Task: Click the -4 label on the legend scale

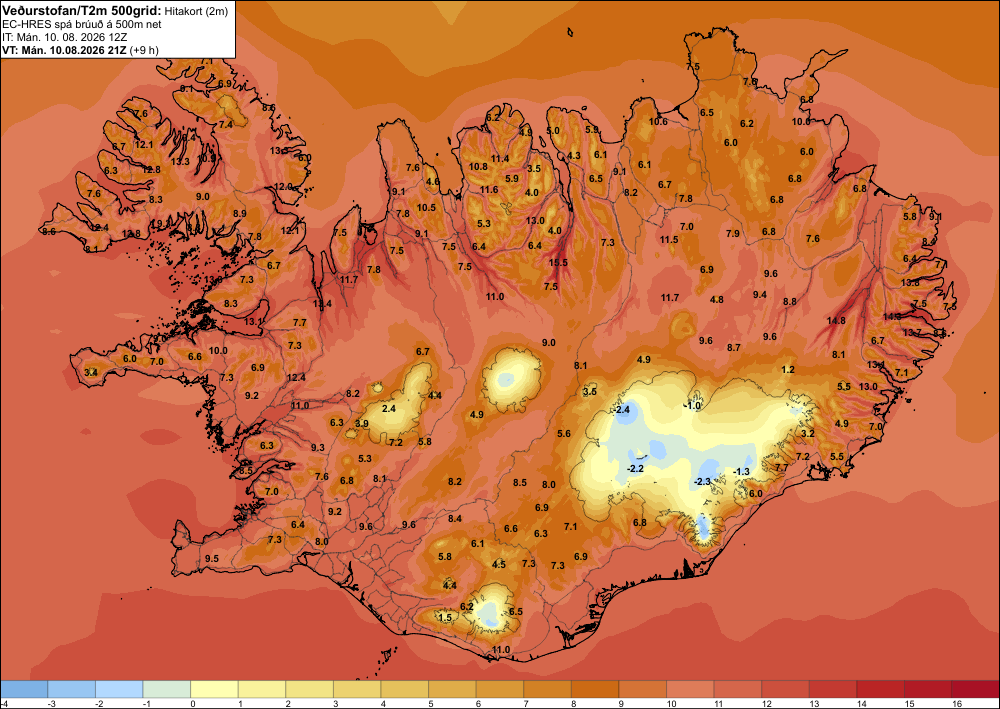Action: point(4,703)
